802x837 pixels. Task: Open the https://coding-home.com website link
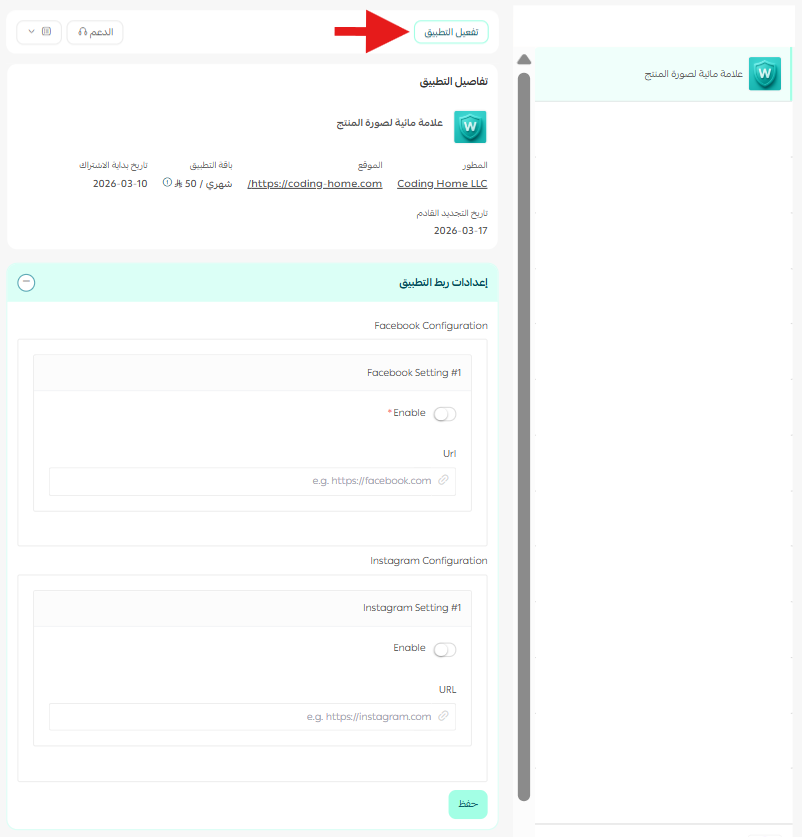[x=315, y=184]
